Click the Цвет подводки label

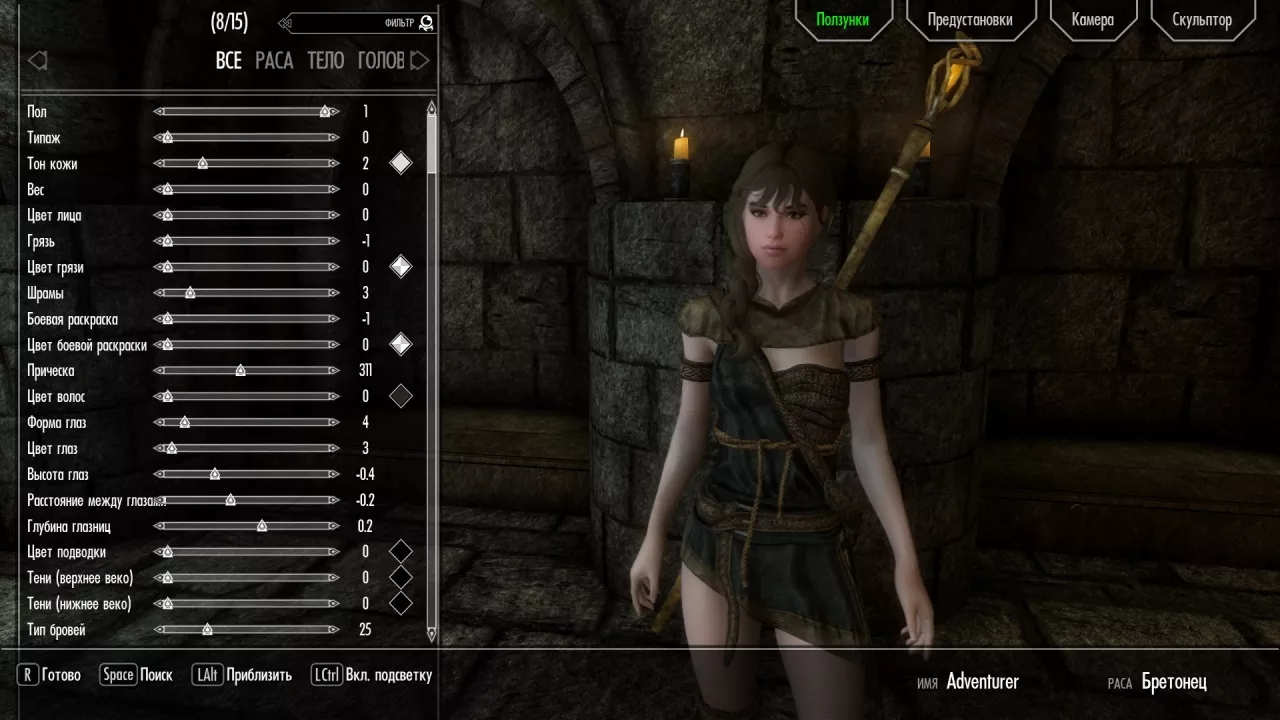[x=66, y=552]
